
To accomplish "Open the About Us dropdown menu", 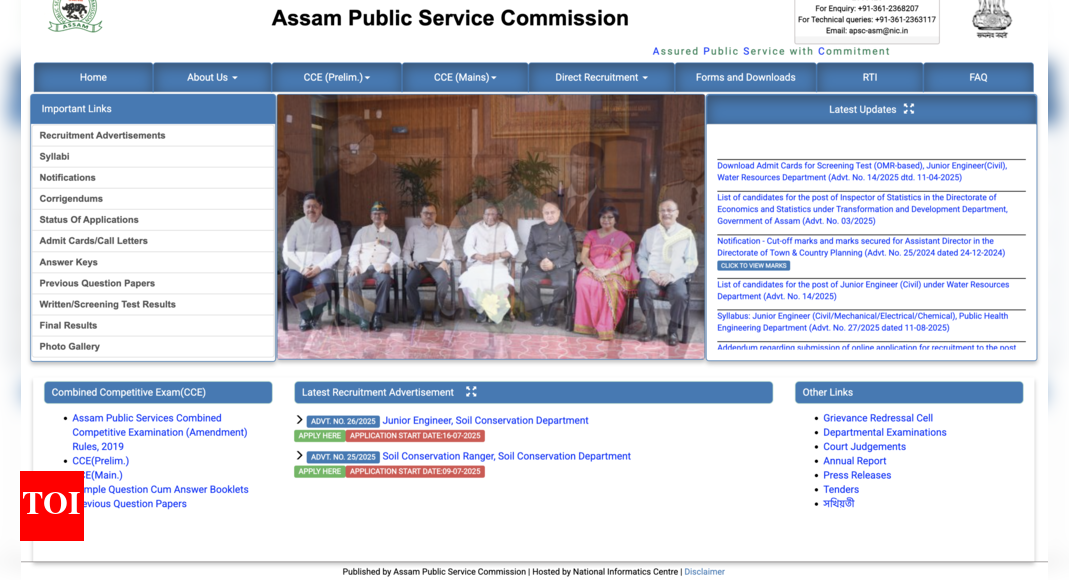I will click(212, 78).
